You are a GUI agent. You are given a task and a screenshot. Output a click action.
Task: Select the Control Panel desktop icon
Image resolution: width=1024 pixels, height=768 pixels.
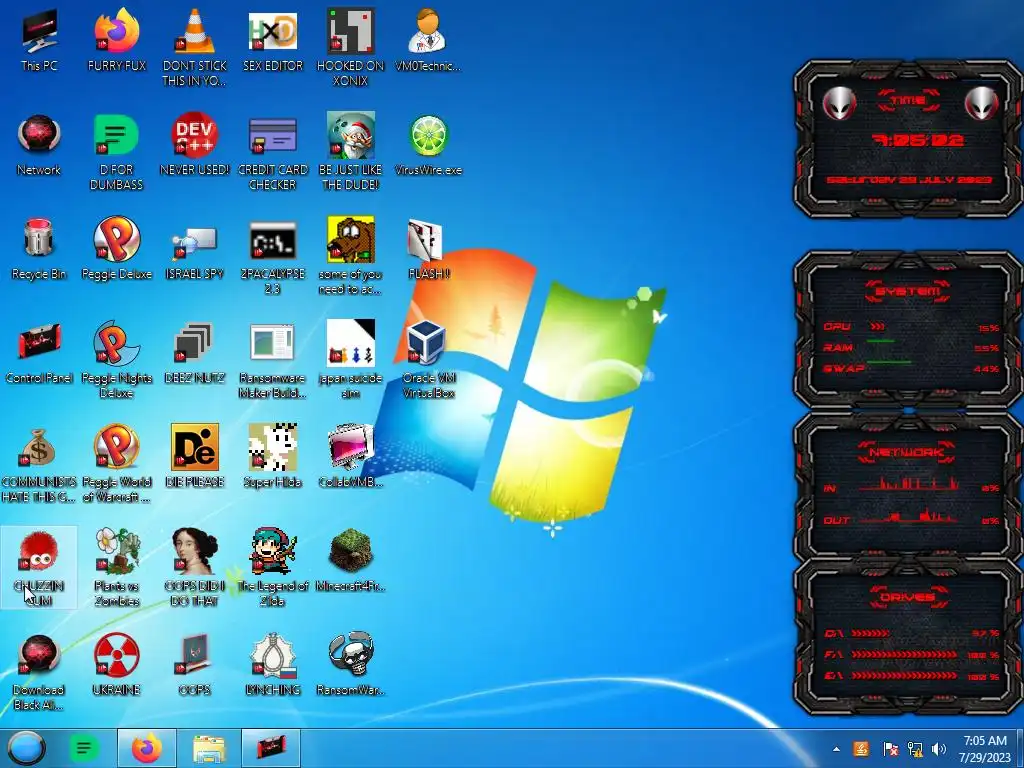(x=39, y=343)
